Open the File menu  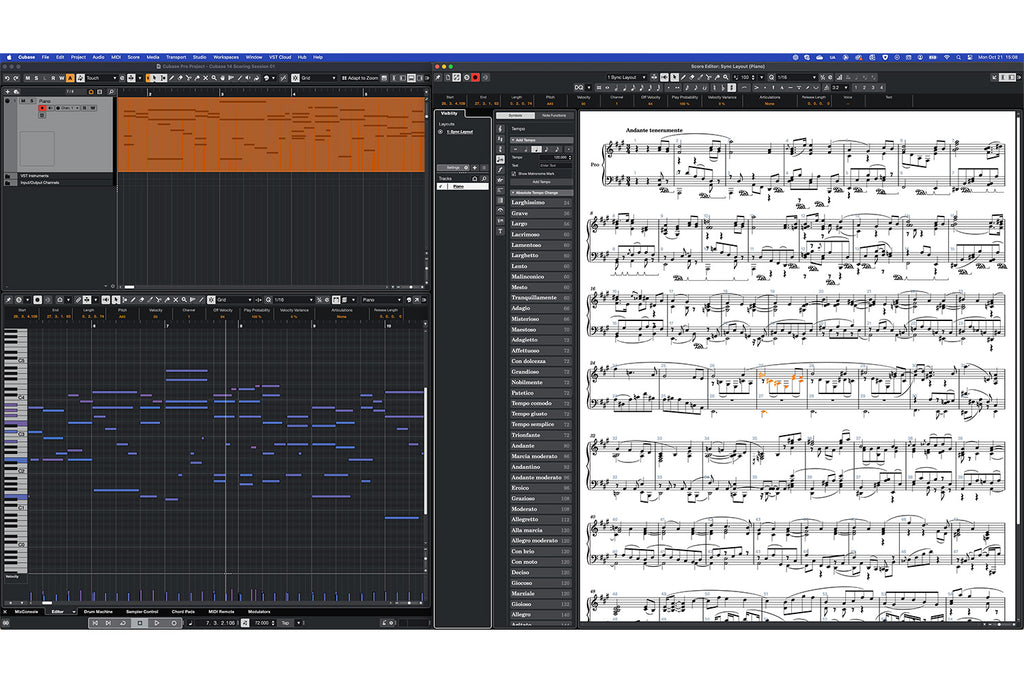pos(45,57)
